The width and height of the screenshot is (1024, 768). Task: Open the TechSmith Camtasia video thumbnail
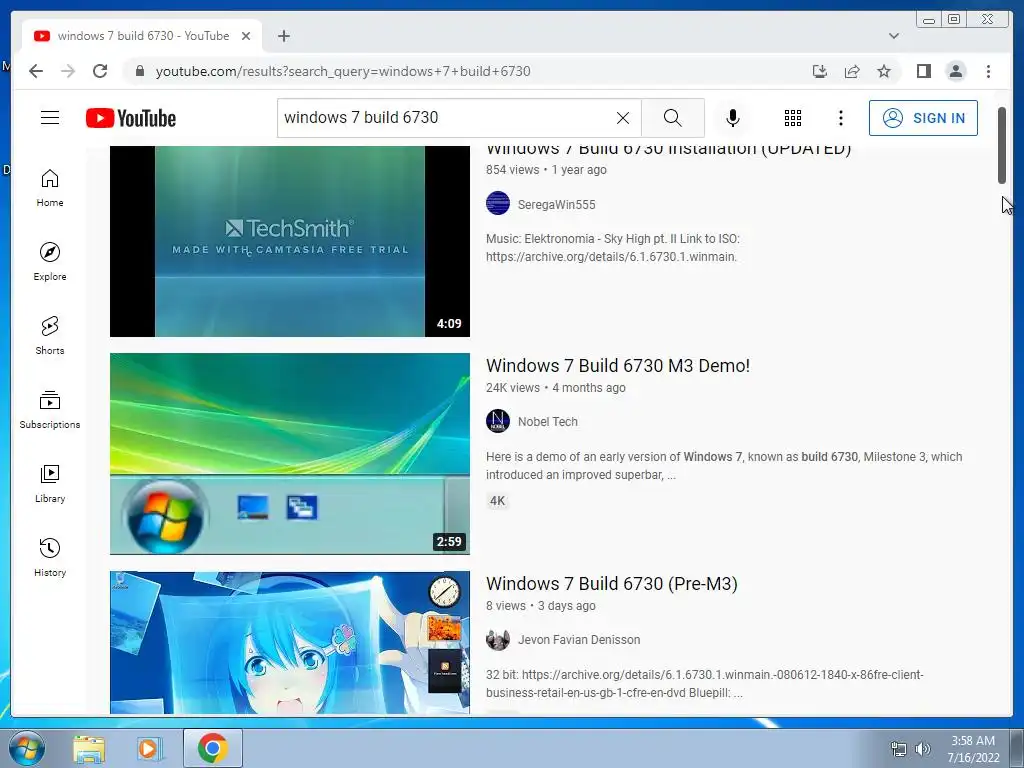click(x=289, y=241)
